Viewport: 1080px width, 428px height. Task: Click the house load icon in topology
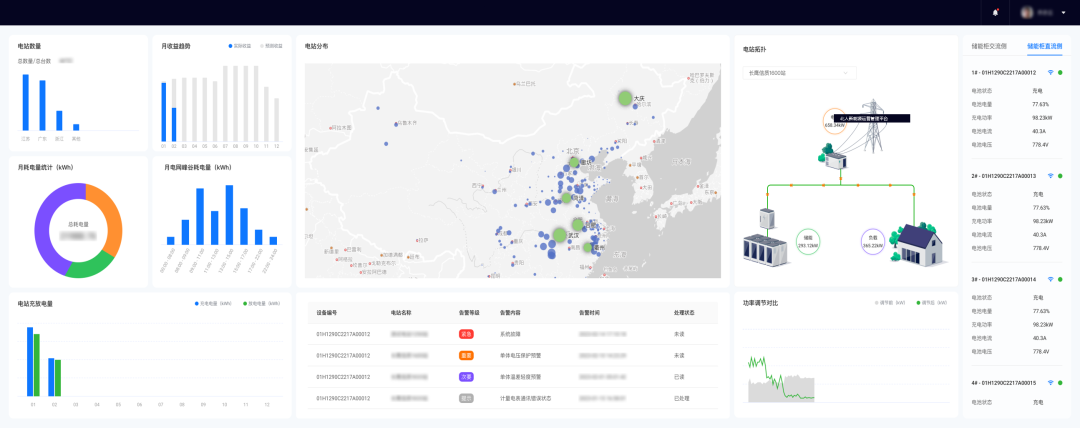(917, 243)
